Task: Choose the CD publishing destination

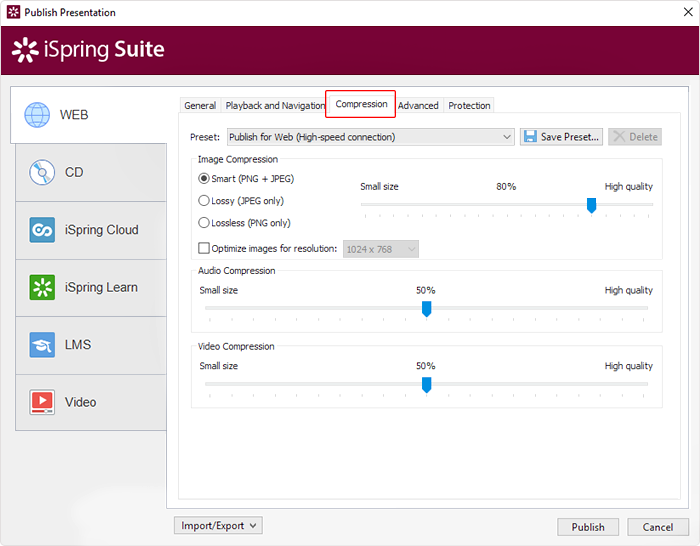Action: (91, 172)
